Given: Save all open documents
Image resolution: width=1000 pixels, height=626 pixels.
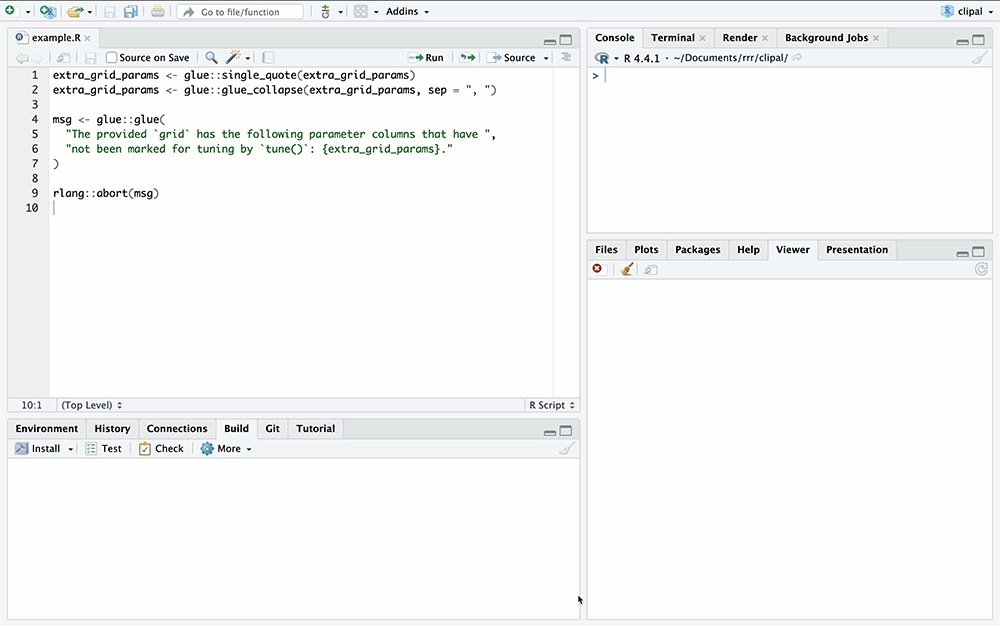Looking at the screenshot, I should 130,11.
